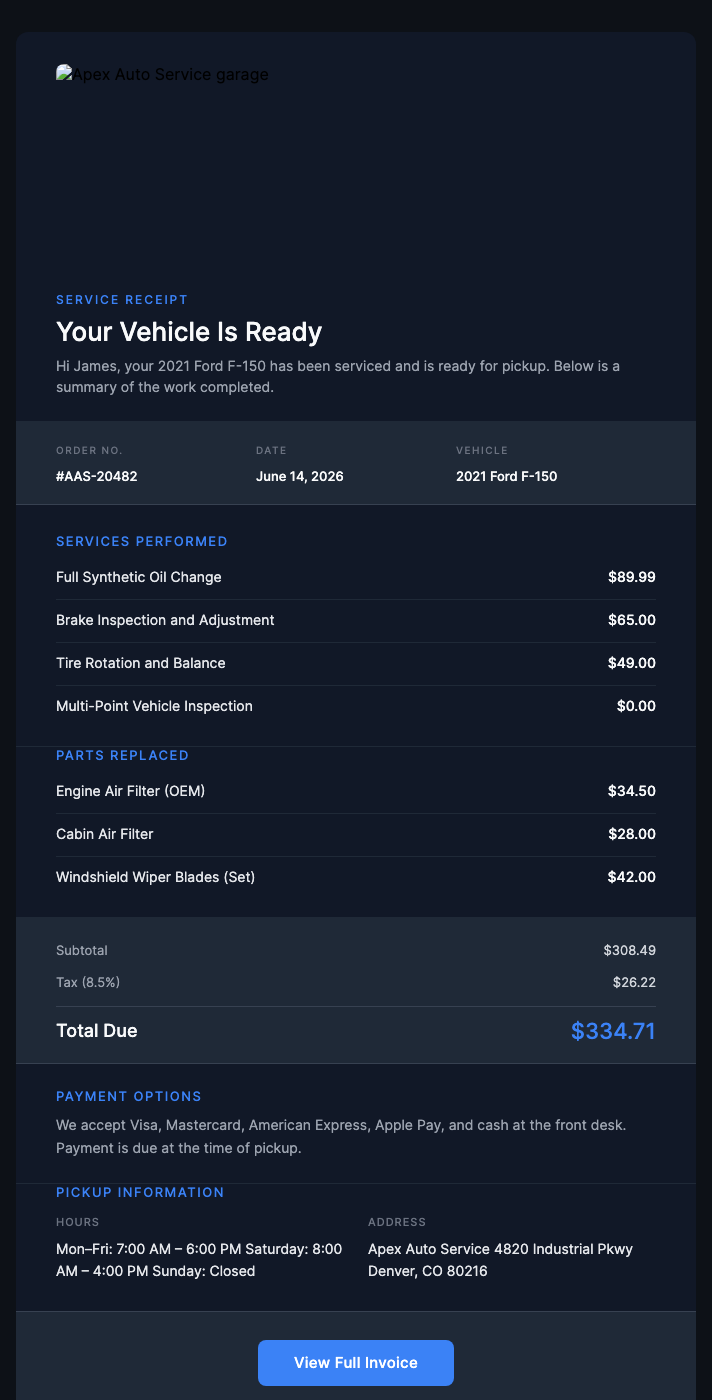
Task: Click the Payment Options heading
Action: click(x=129, y=1096)
